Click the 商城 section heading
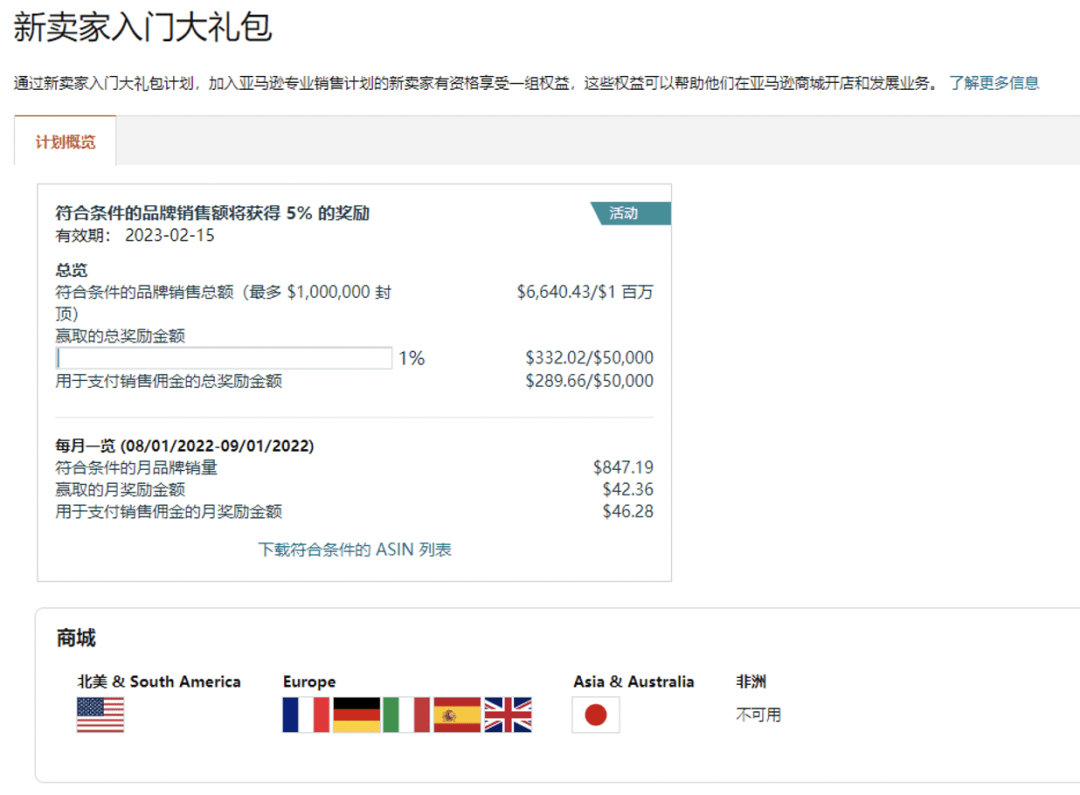Screen dimensions: 1080x795 pos(77,638)
